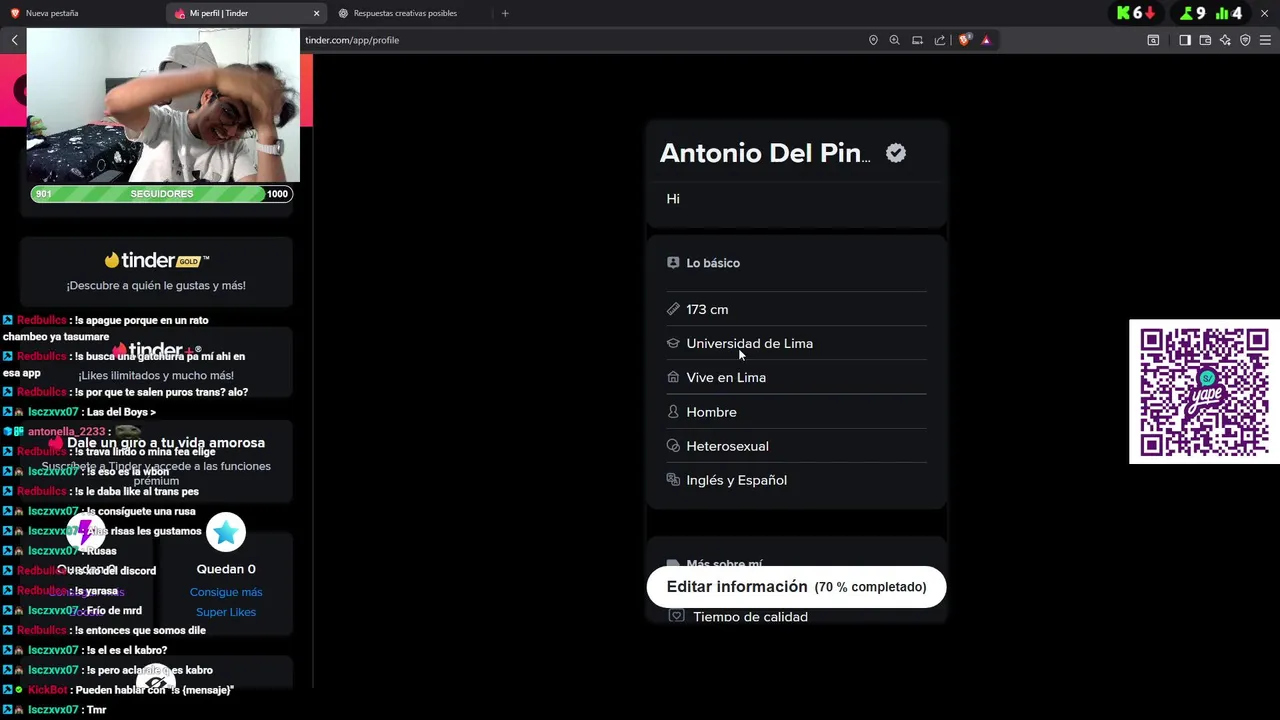Open the Brave Wallet icon
The image size is (1280, 720).
pyautogui.click(x=1205, y=40)
